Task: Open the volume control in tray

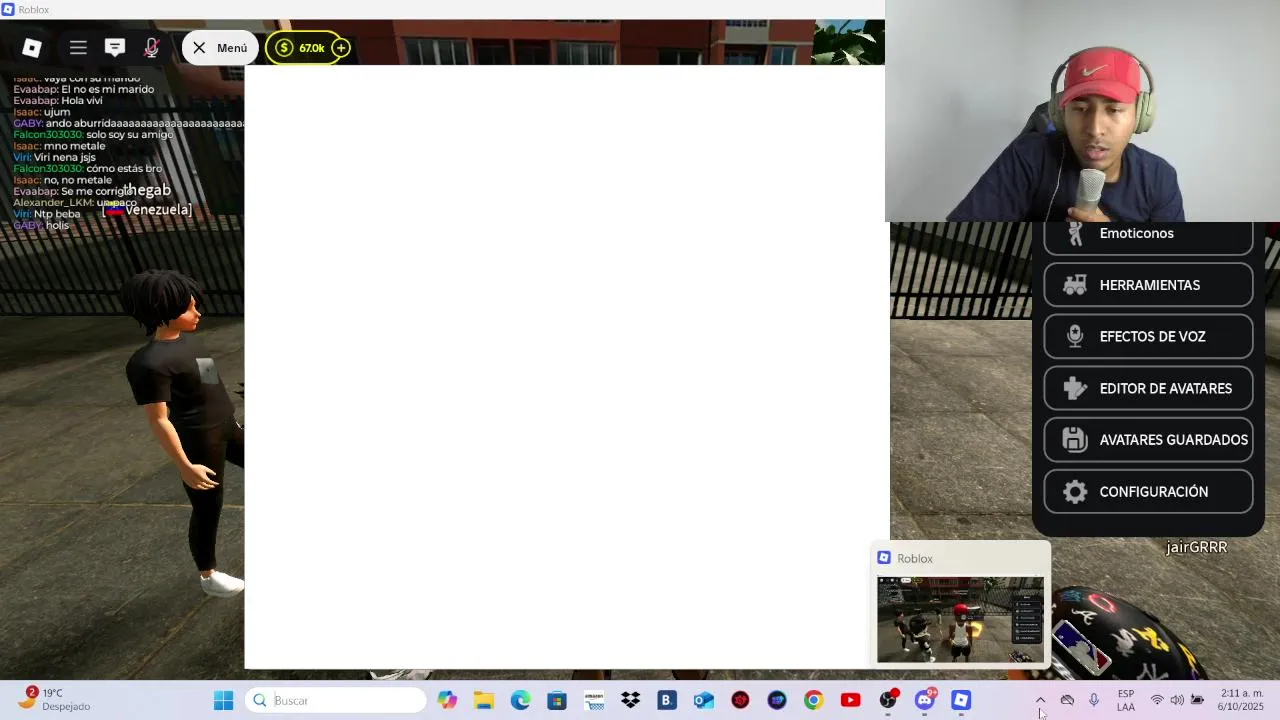Action: (1177, 701)
